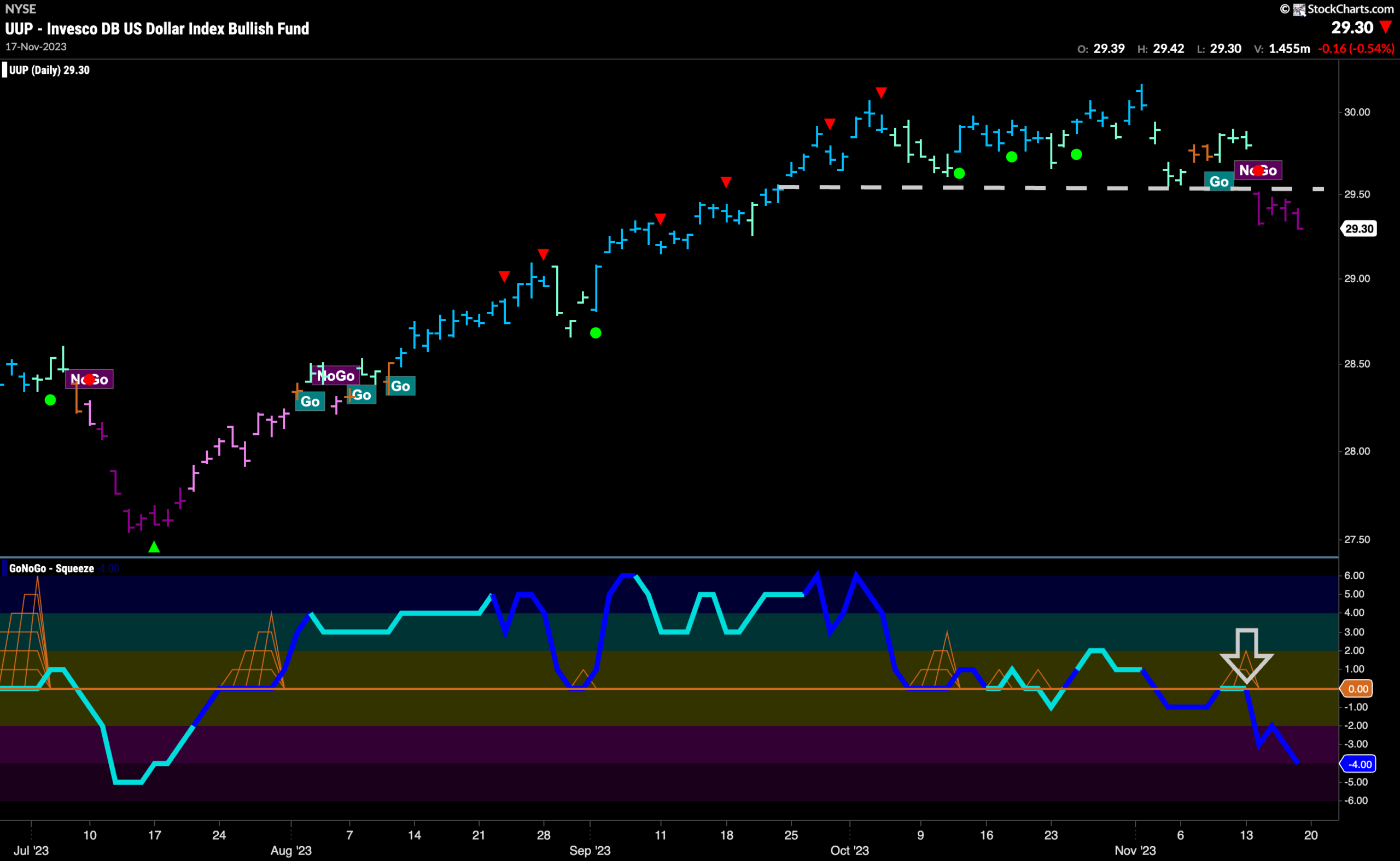Click the open value 29.39
Image resolution: width=1400 pixels, height=861 pixels.
pyautogui.click(x=1109, y=49)
